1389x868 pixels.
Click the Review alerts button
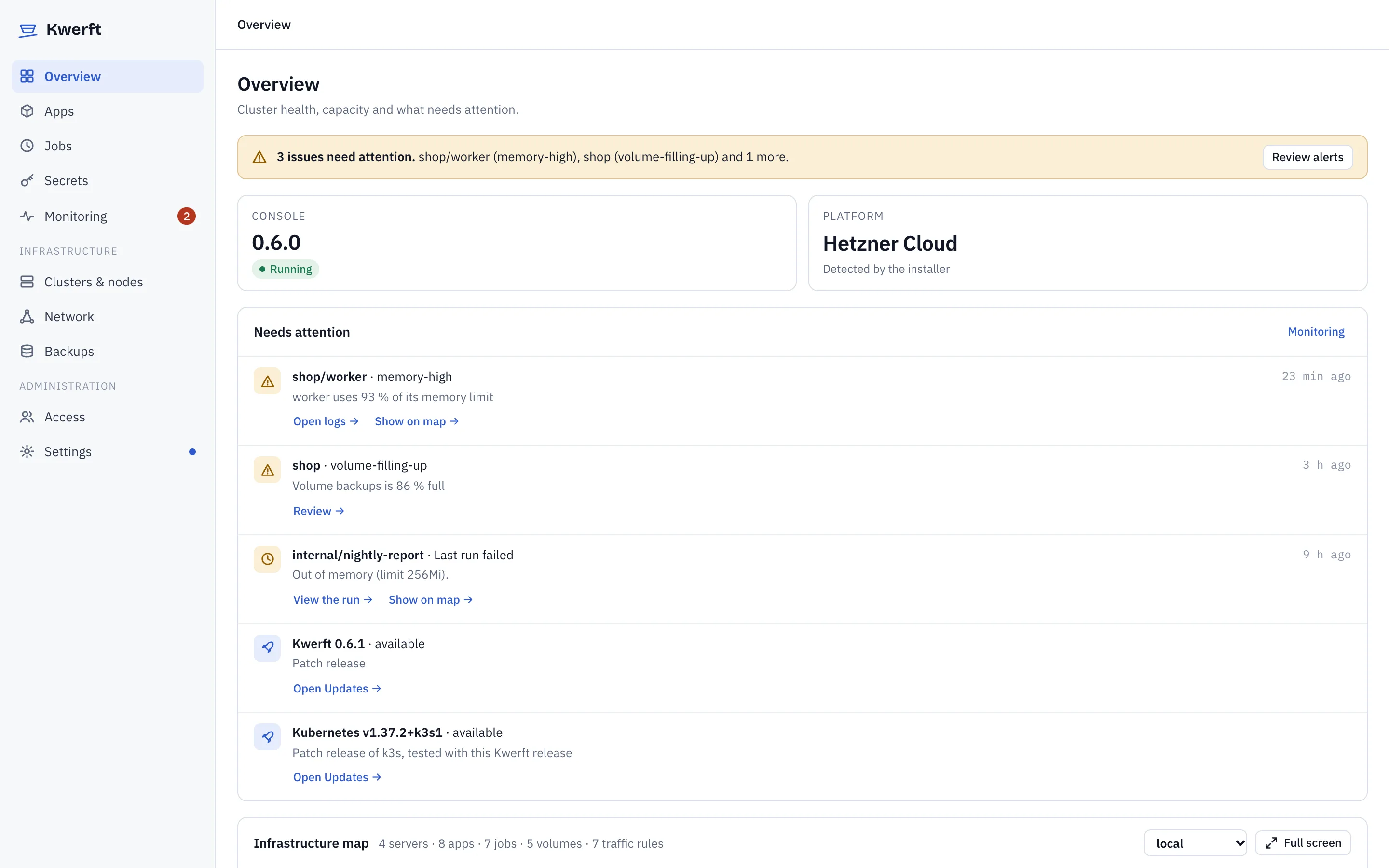tap(1307, 157)
